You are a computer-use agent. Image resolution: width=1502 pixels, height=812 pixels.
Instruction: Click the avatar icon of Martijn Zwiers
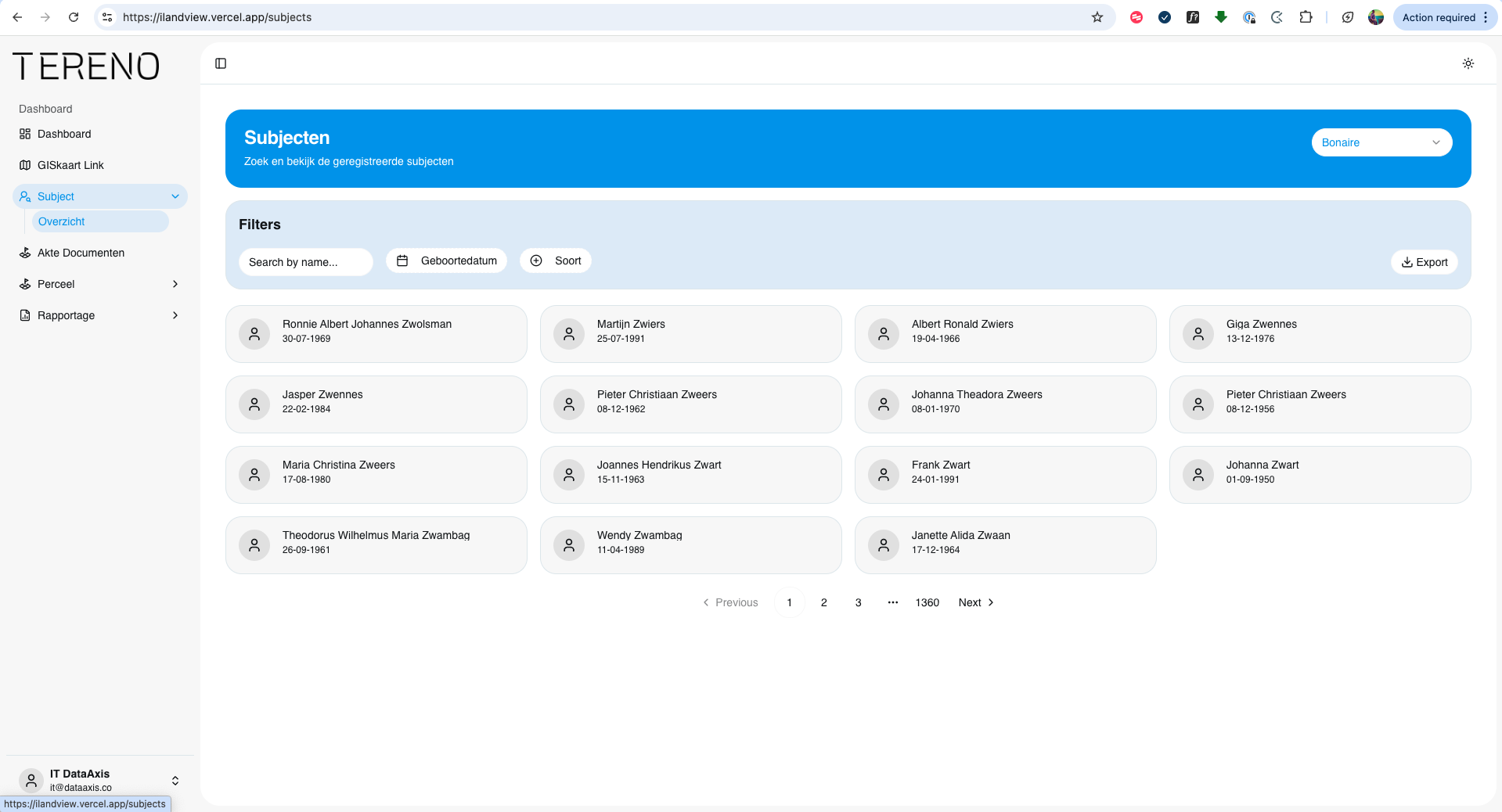(569, 334)
